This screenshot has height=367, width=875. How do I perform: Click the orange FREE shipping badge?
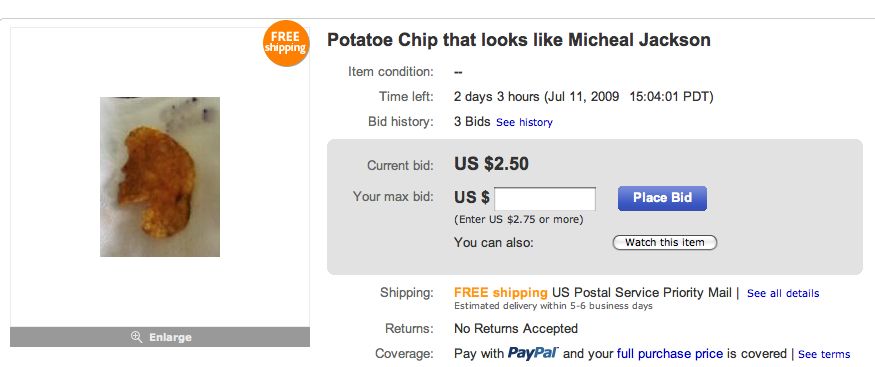286,43
